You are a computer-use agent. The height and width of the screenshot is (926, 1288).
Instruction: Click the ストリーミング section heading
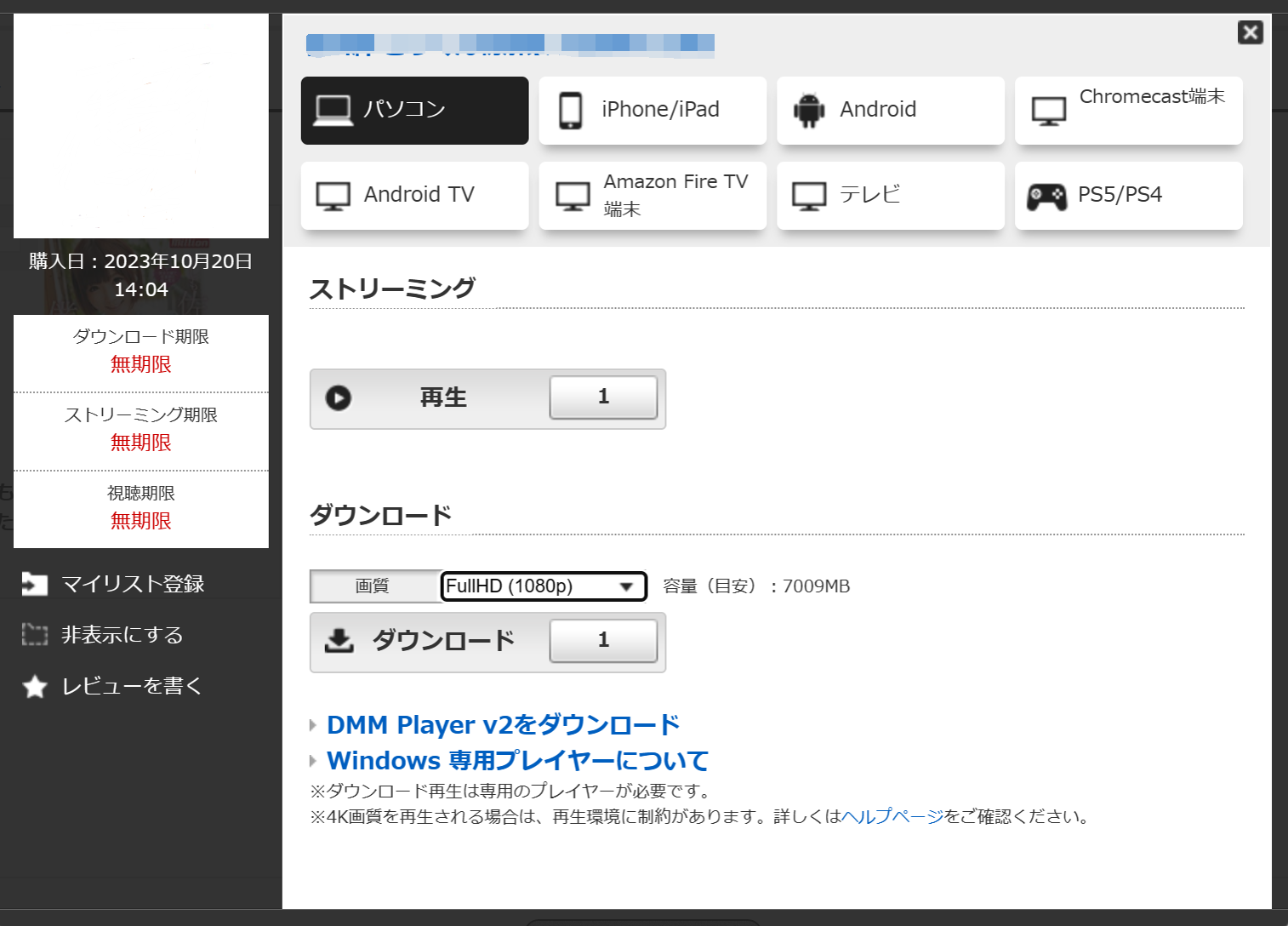click(392, 289)
